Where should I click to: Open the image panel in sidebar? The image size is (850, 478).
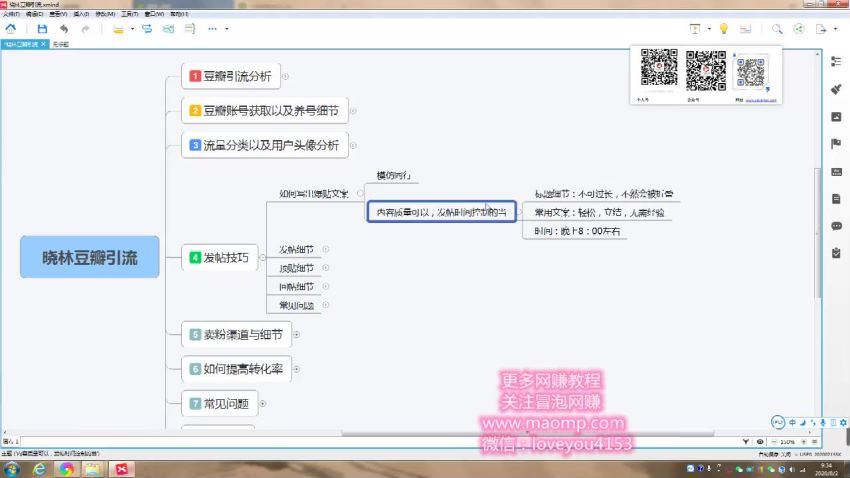point(836,117)
